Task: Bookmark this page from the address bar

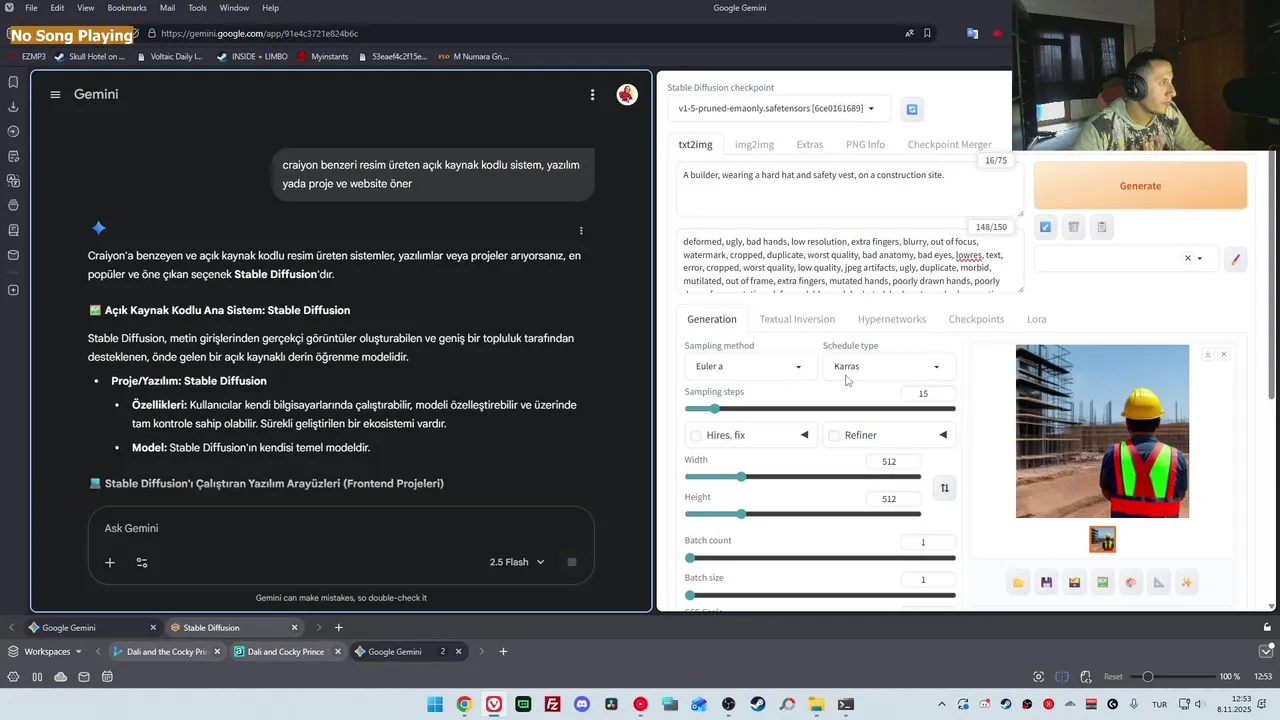Action: [928, 33]
